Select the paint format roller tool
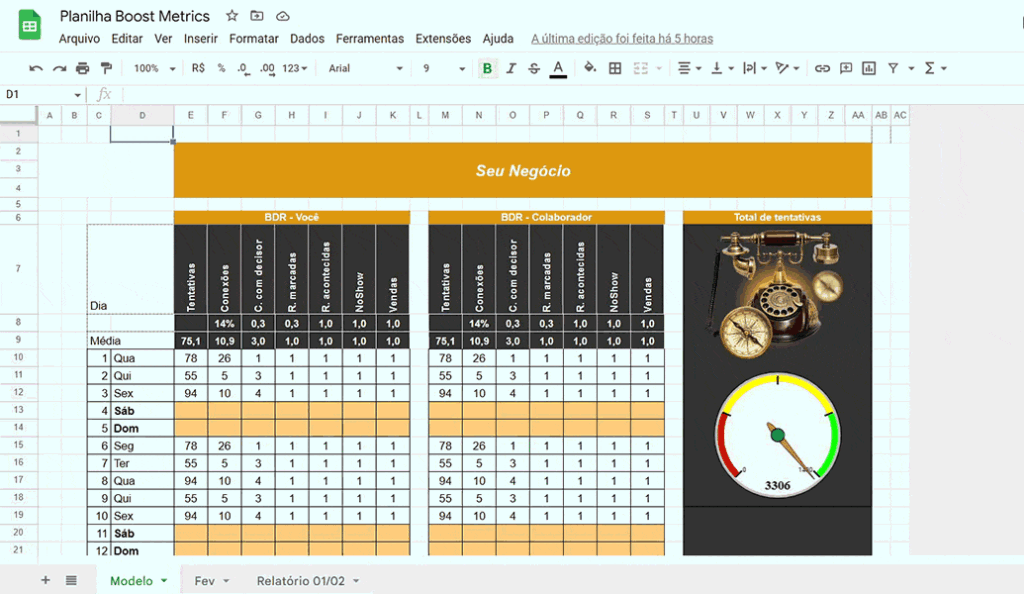 pyautogui.click(x=106, y=68)
